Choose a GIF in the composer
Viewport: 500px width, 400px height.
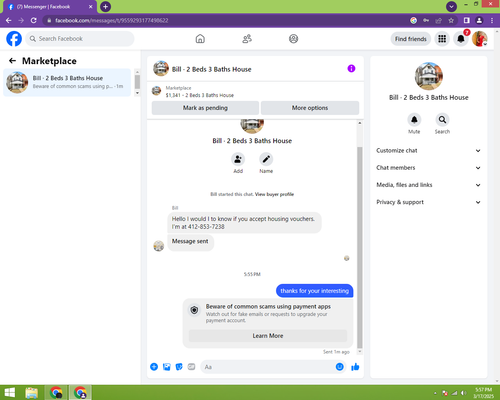191,367
